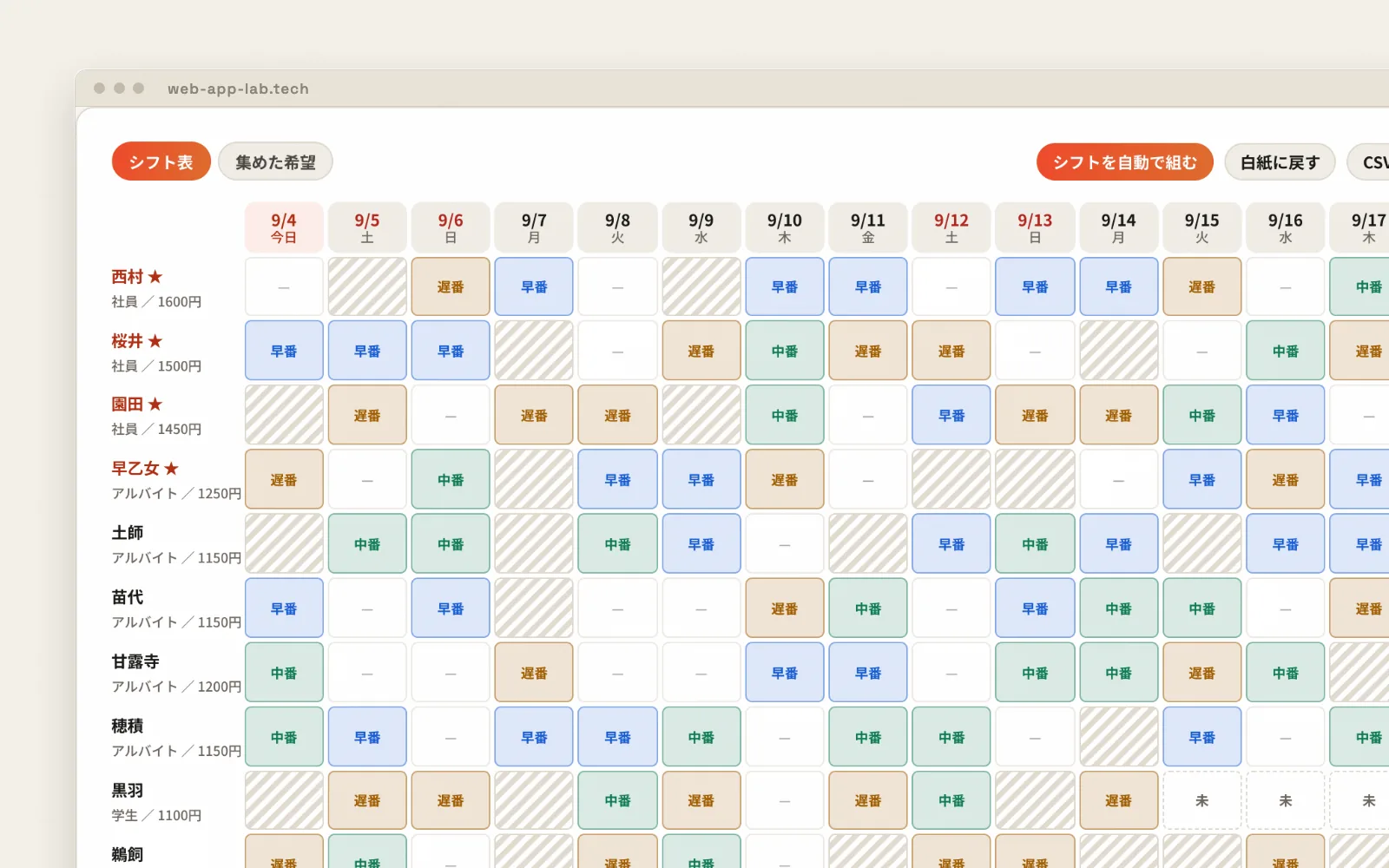Click 苗代's 中番 cell on 9/11
The image size is (1389, 868).
pos(868,608)
